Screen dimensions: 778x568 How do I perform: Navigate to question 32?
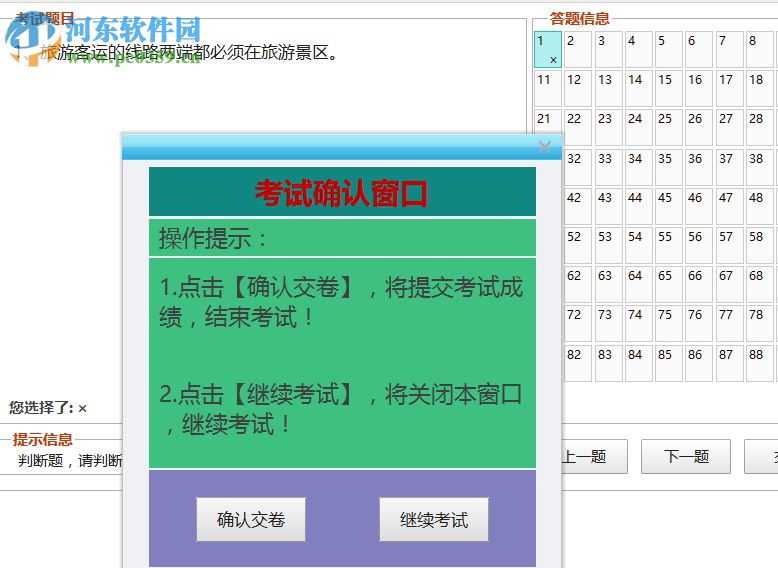tap(578, 168)
